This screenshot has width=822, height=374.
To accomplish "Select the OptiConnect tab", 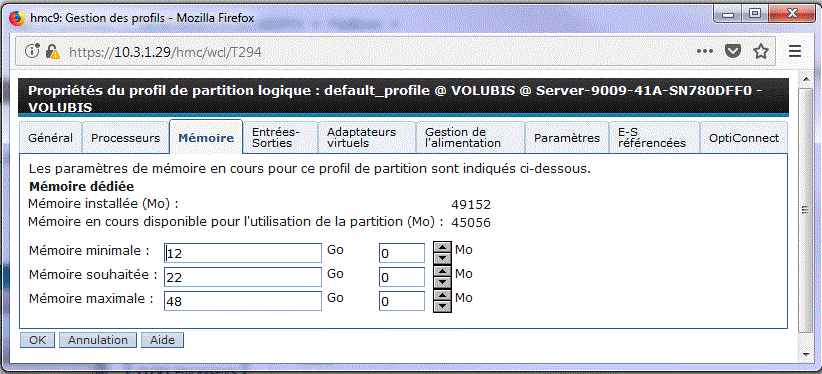I will pos(744,138).
